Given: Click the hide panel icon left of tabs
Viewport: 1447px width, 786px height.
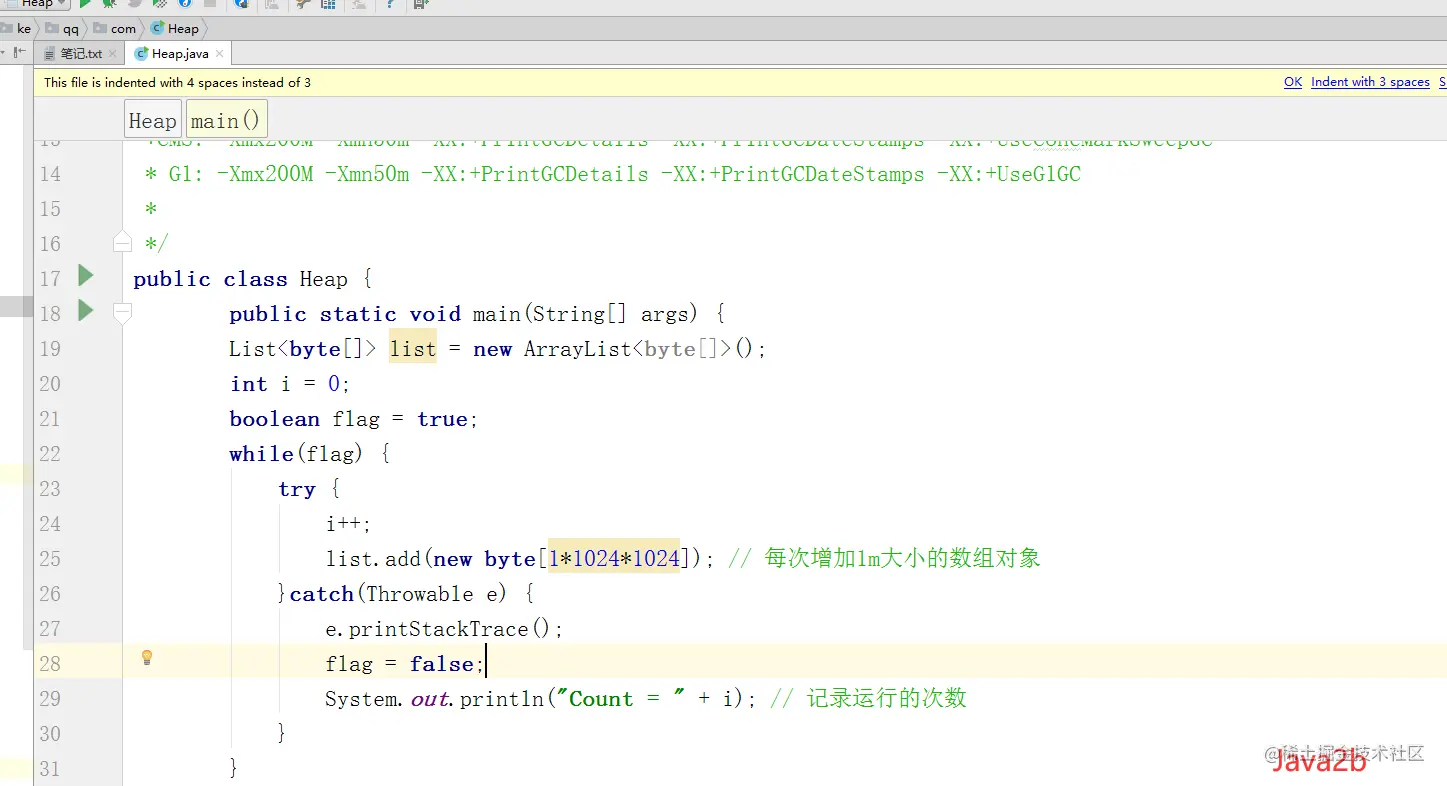Looking at the screenshot, I should tap(20, 53).
